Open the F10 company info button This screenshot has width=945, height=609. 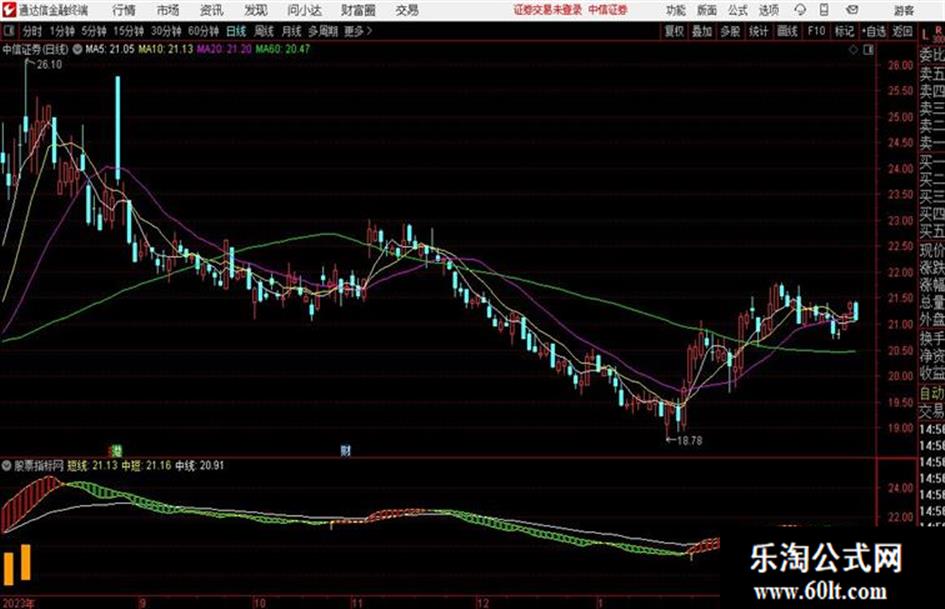816,31
